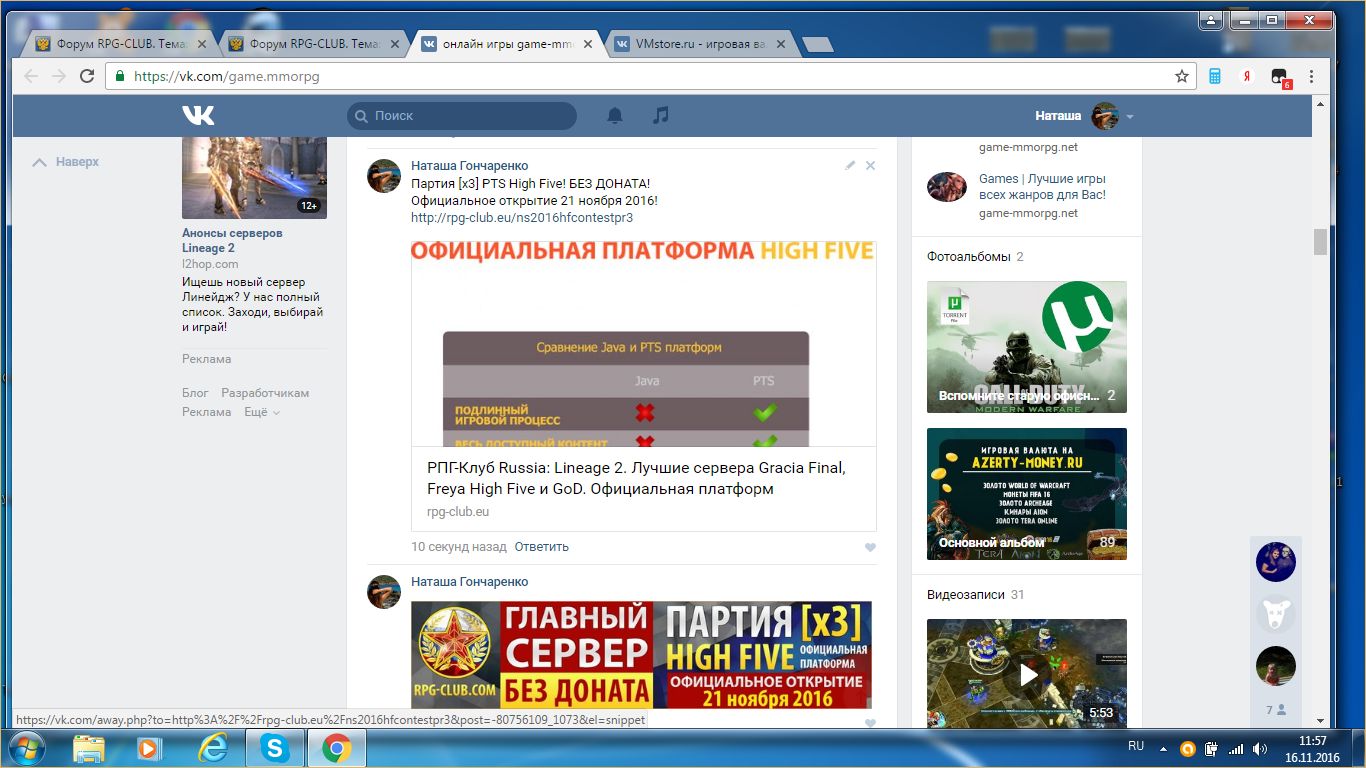Click the Chrome icon in the taskbar
Screen dimensions: 1366x768
pyautogui.click(x=336, y=748)
